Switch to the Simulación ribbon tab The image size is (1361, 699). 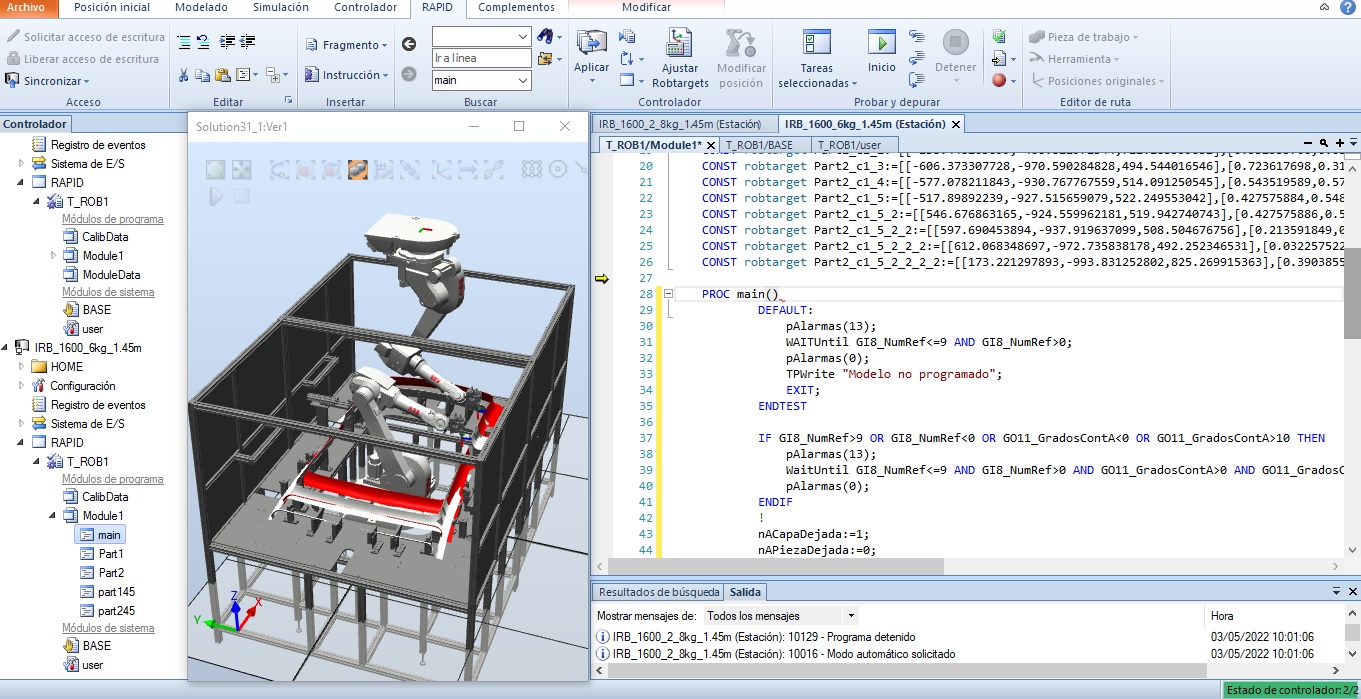pos(280,7)
